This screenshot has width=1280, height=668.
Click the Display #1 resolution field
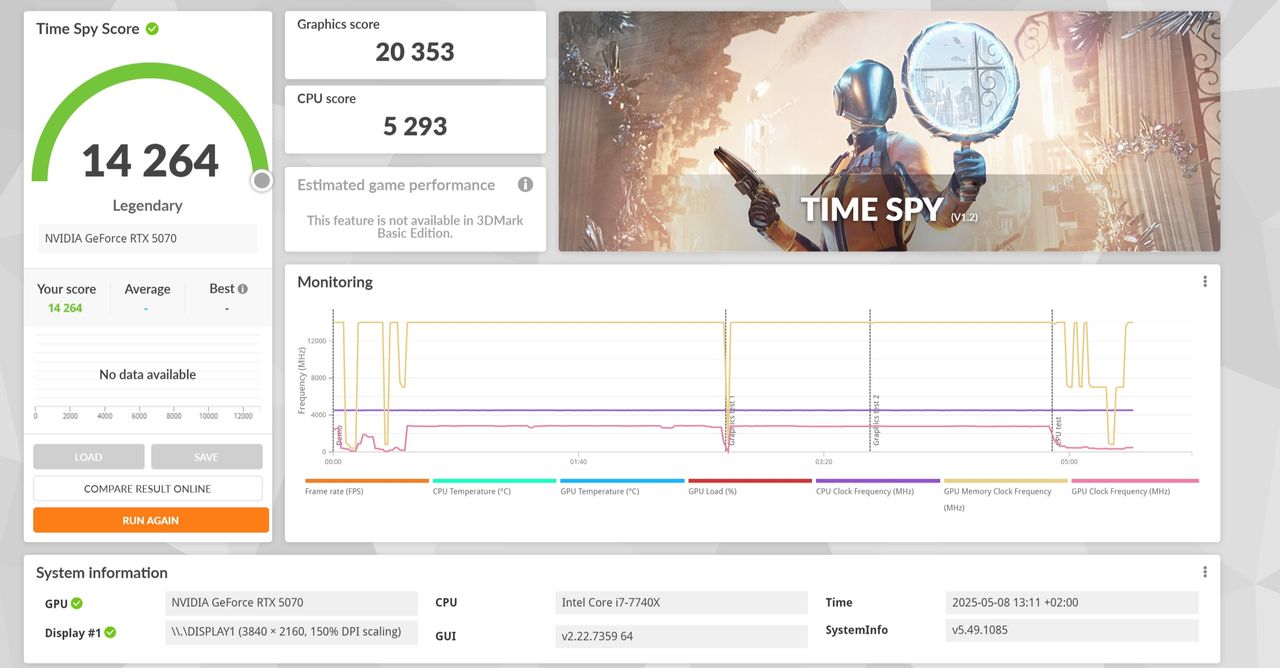click(291, 632)
